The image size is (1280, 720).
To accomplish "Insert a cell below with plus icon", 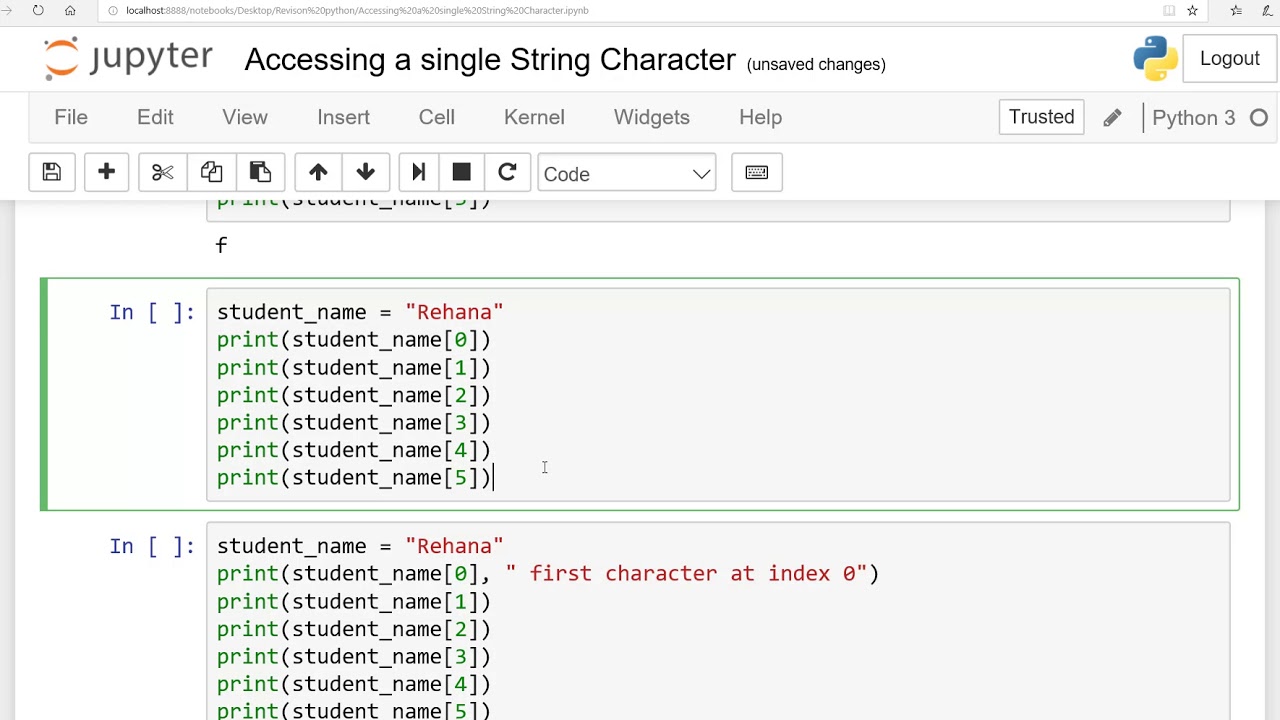I will 106,173.
